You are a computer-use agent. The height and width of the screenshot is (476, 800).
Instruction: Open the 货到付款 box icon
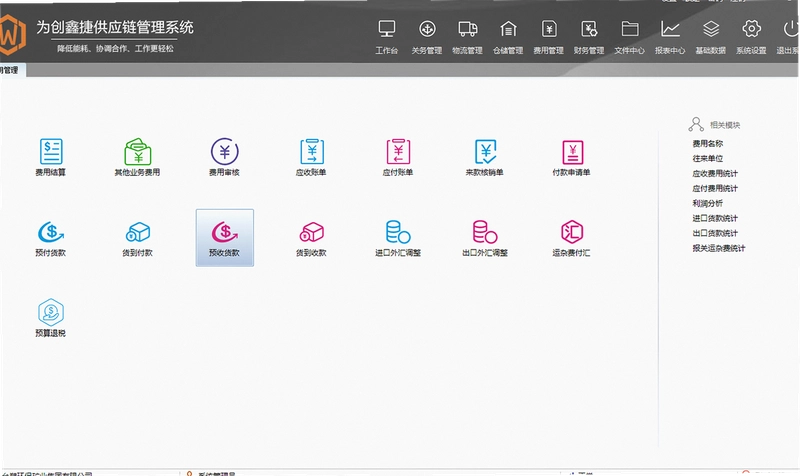(x=137, y=232)
